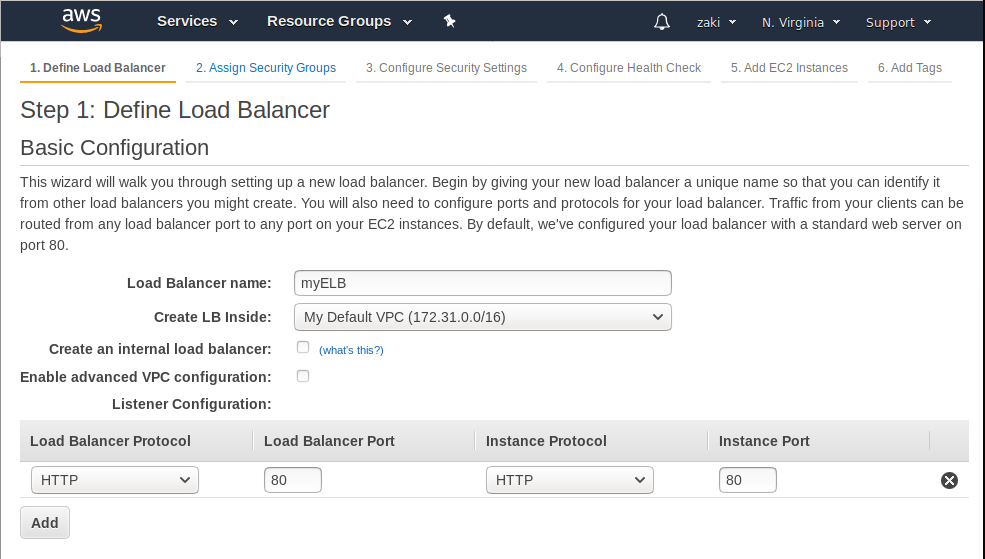Click the AWS logo home icon

click(82, 21)
